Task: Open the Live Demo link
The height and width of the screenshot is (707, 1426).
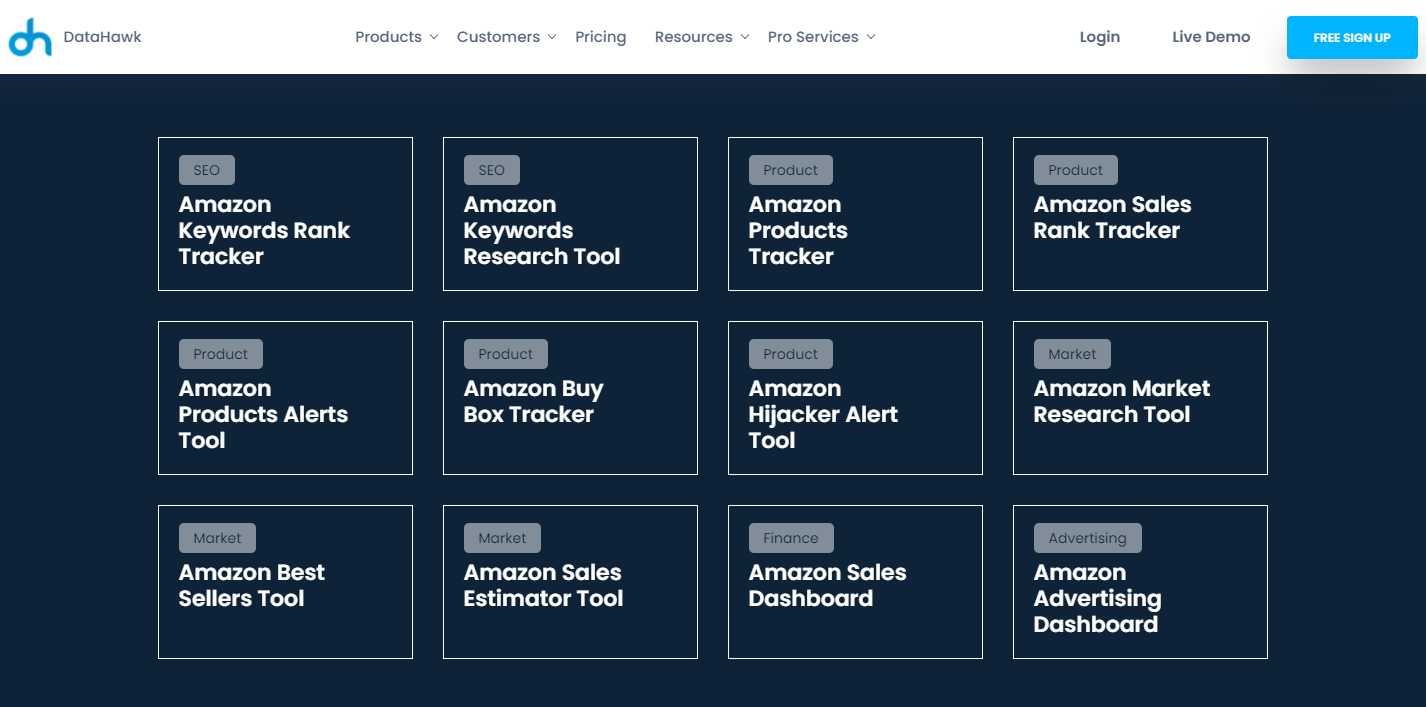Action: (x=1211, y=37)
